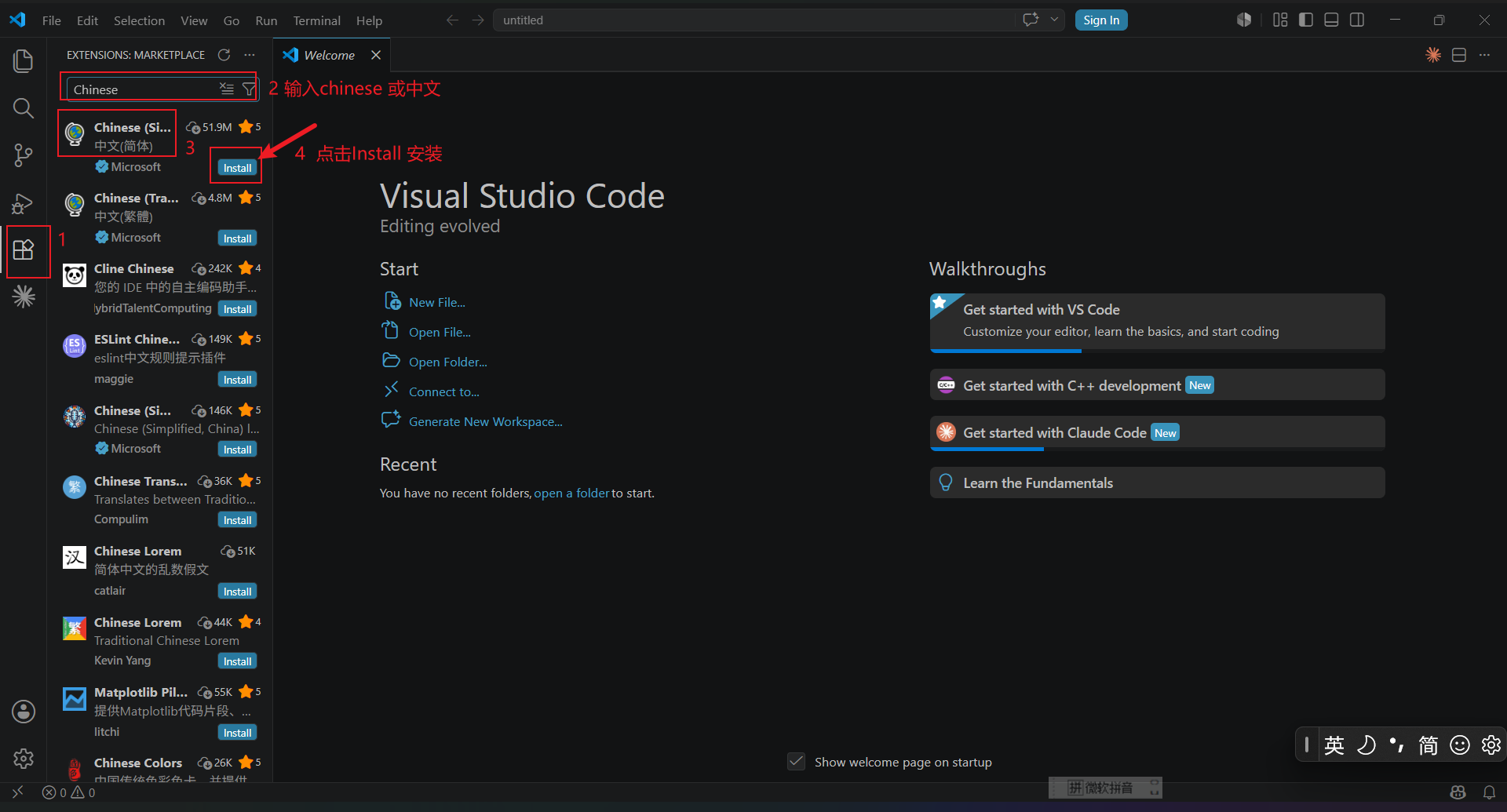Switch IME language using the 英 button
The width and height of the screenshot is (1507, 812).
1334,745
